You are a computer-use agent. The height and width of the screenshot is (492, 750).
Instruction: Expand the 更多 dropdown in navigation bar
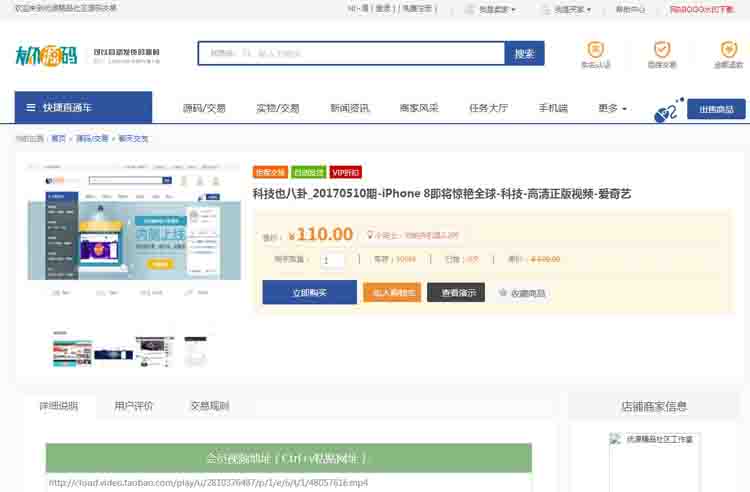(612, 108)
